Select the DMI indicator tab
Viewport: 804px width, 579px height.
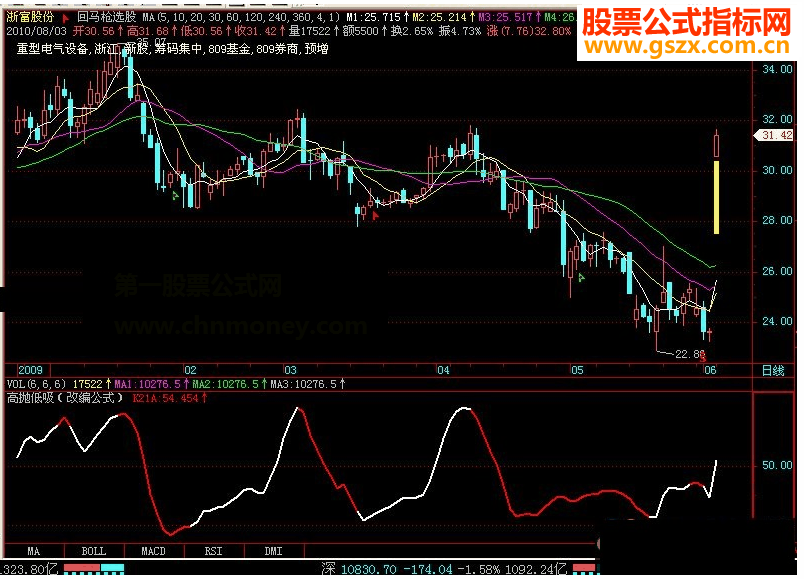click(273, 551)
